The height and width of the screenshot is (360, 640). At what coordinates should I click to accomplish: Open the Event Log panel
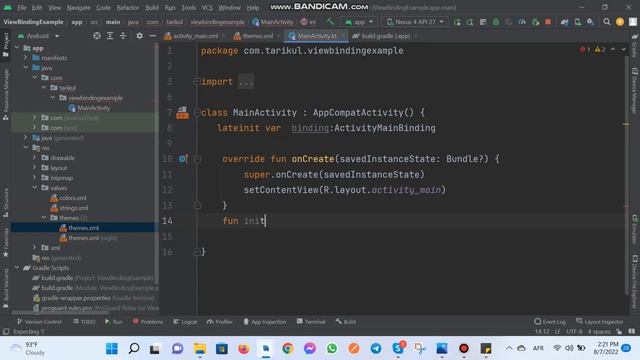(550, 322)
